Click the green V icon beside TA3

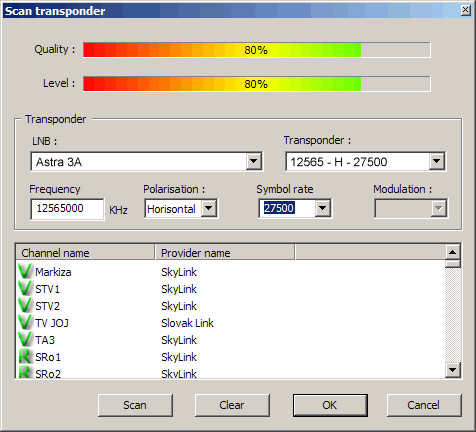tap(25, 339)
